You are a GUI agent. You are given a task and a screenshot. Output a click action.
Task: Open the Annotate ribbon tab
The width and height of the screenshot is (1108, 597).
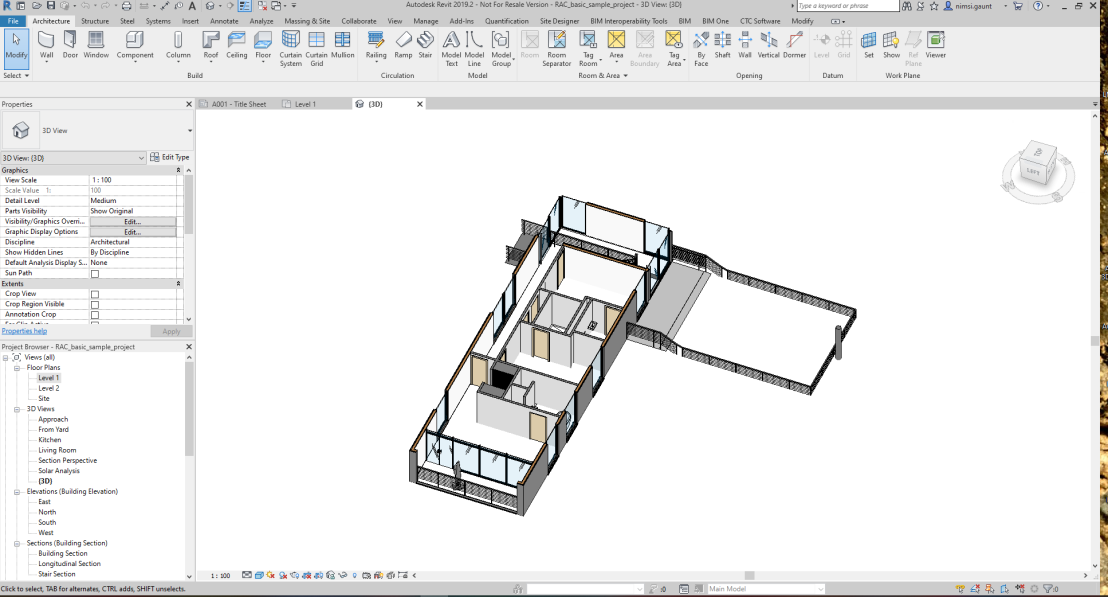(x=224, y=20)
